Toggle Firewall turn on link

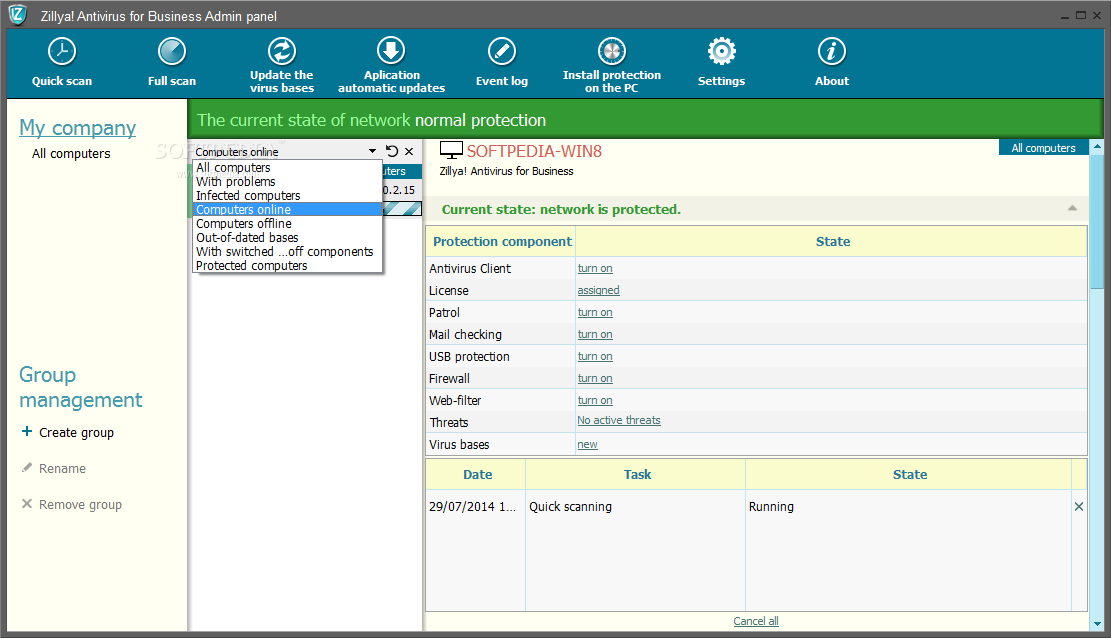(594, 378)
